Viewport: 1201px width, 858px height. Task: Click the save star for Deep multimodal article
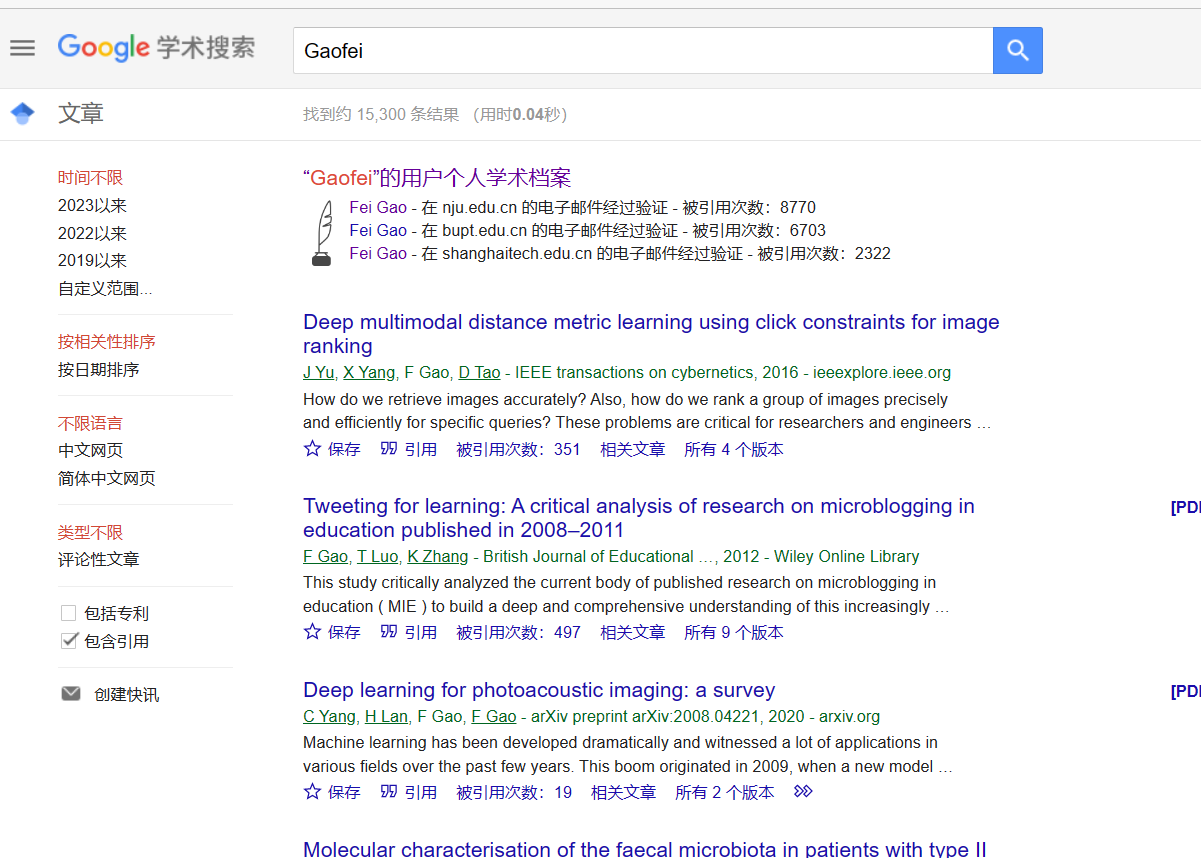[312, 448]
